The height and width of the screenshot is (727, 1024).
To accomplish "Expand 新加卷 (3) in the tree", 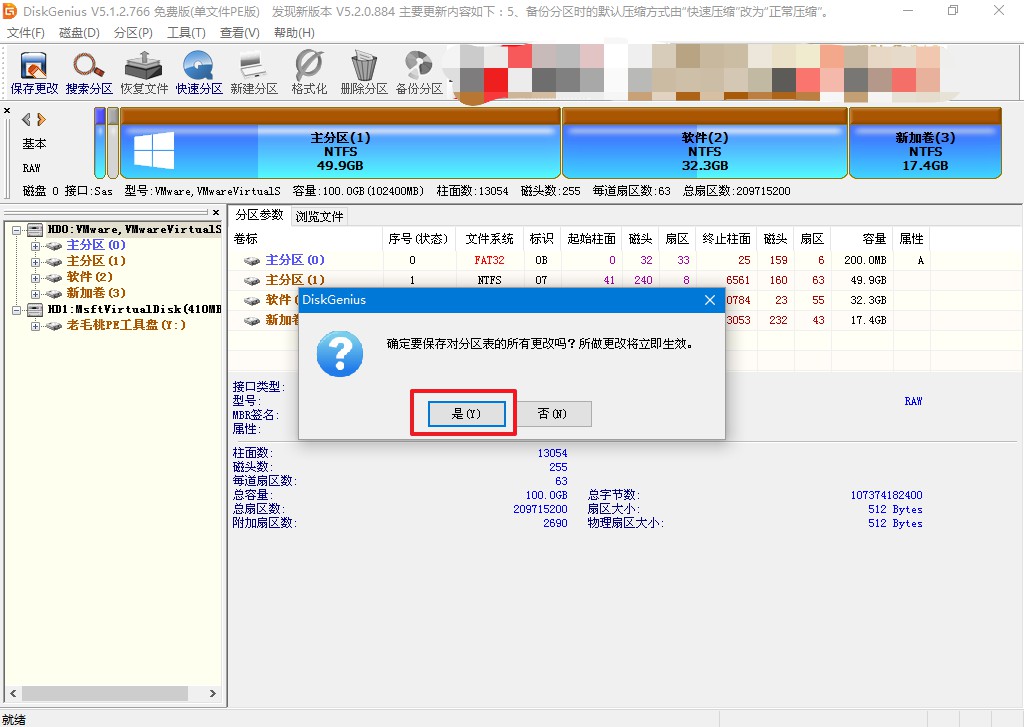I will click(36, 294).
